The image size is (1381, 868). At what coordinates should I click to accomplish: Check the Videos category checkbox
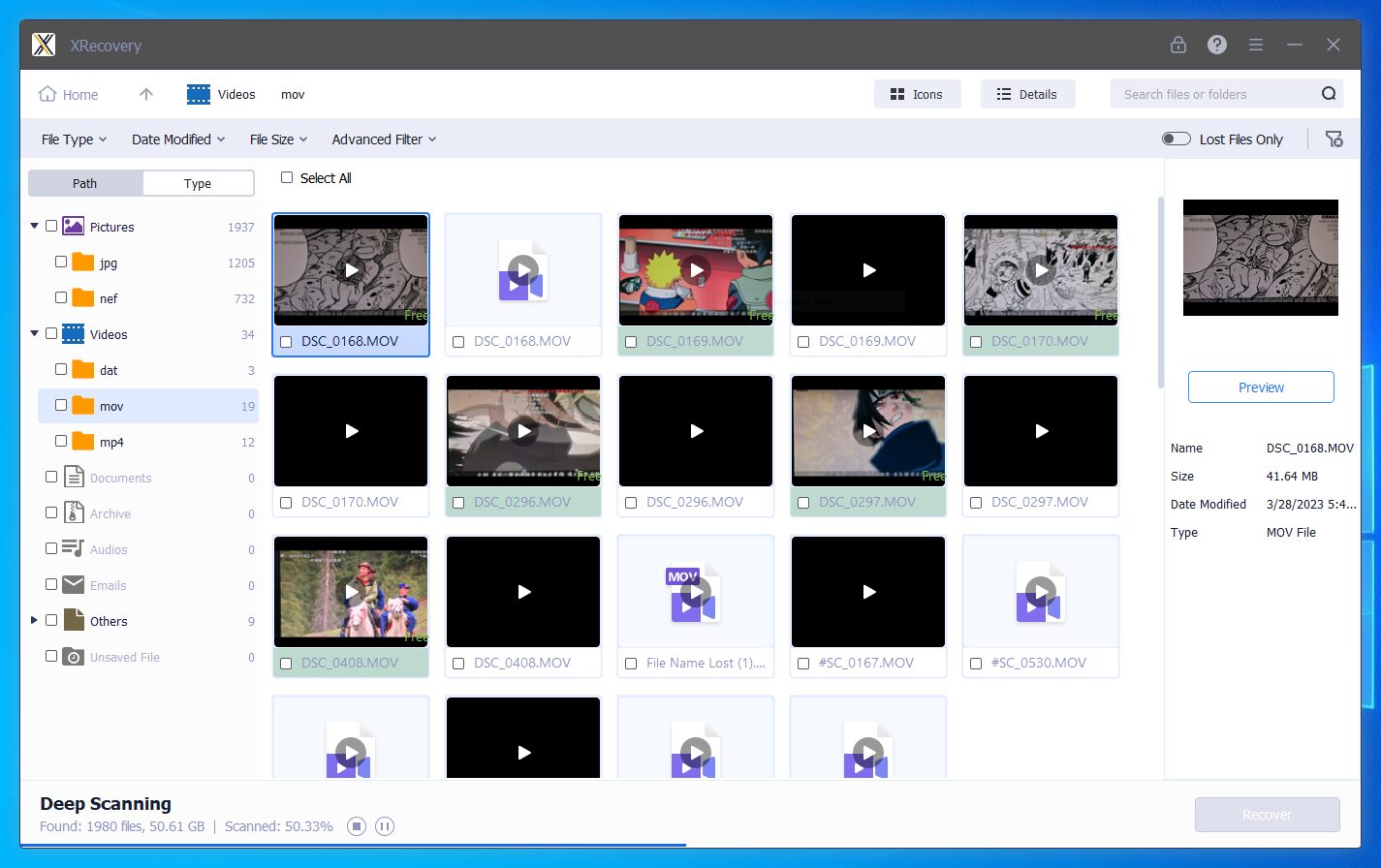click(x=51, y=333)
